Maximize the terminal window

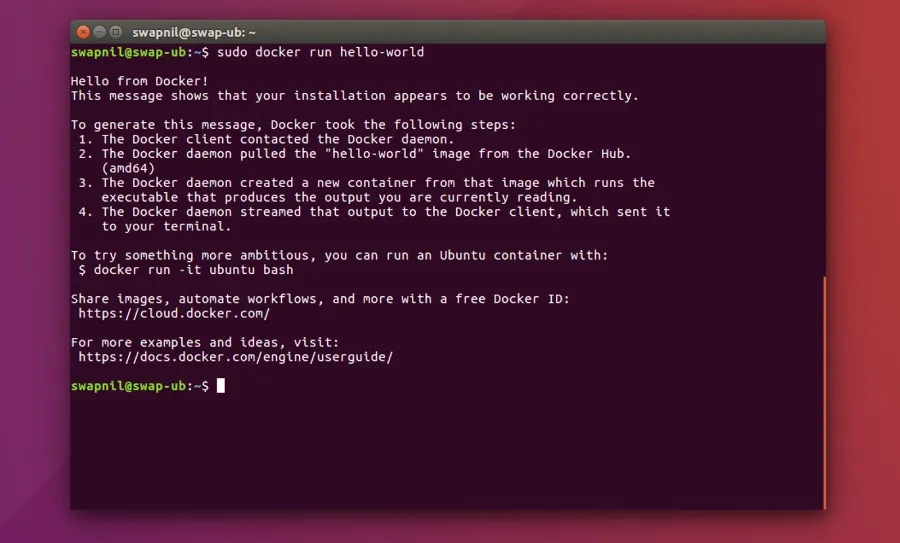[x=115, y=32]
